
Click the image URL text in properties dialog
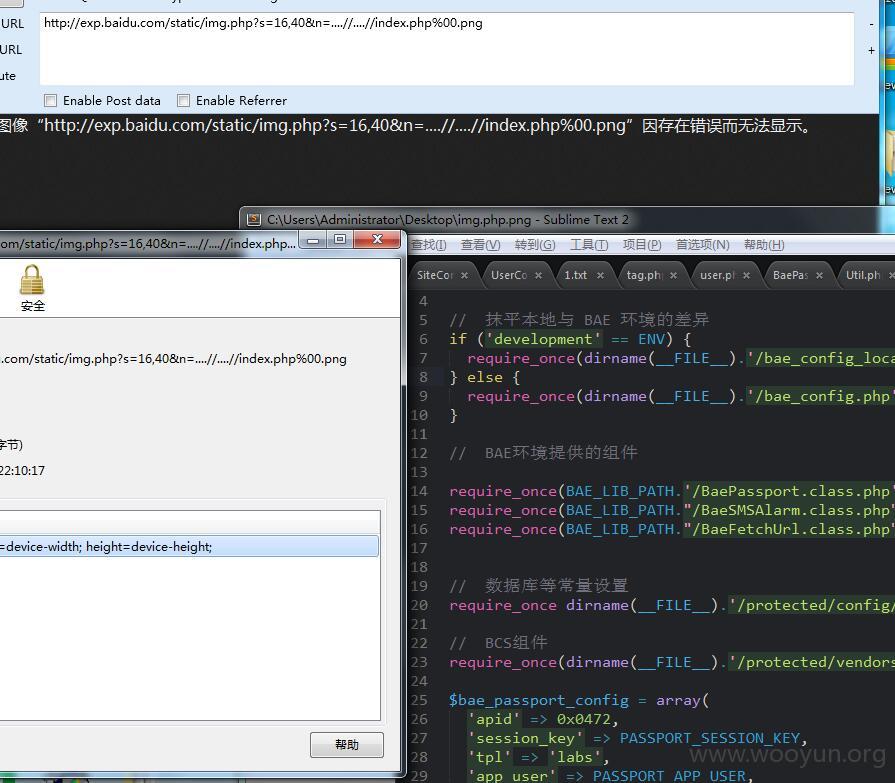173,359
